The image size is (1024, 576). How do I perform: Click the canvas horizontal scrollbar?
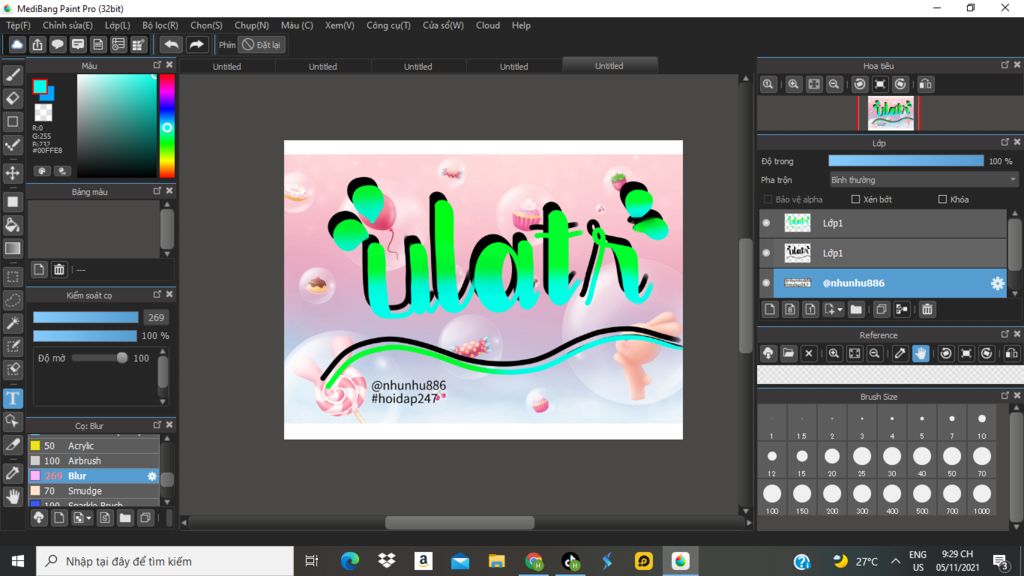pos(460,522)
